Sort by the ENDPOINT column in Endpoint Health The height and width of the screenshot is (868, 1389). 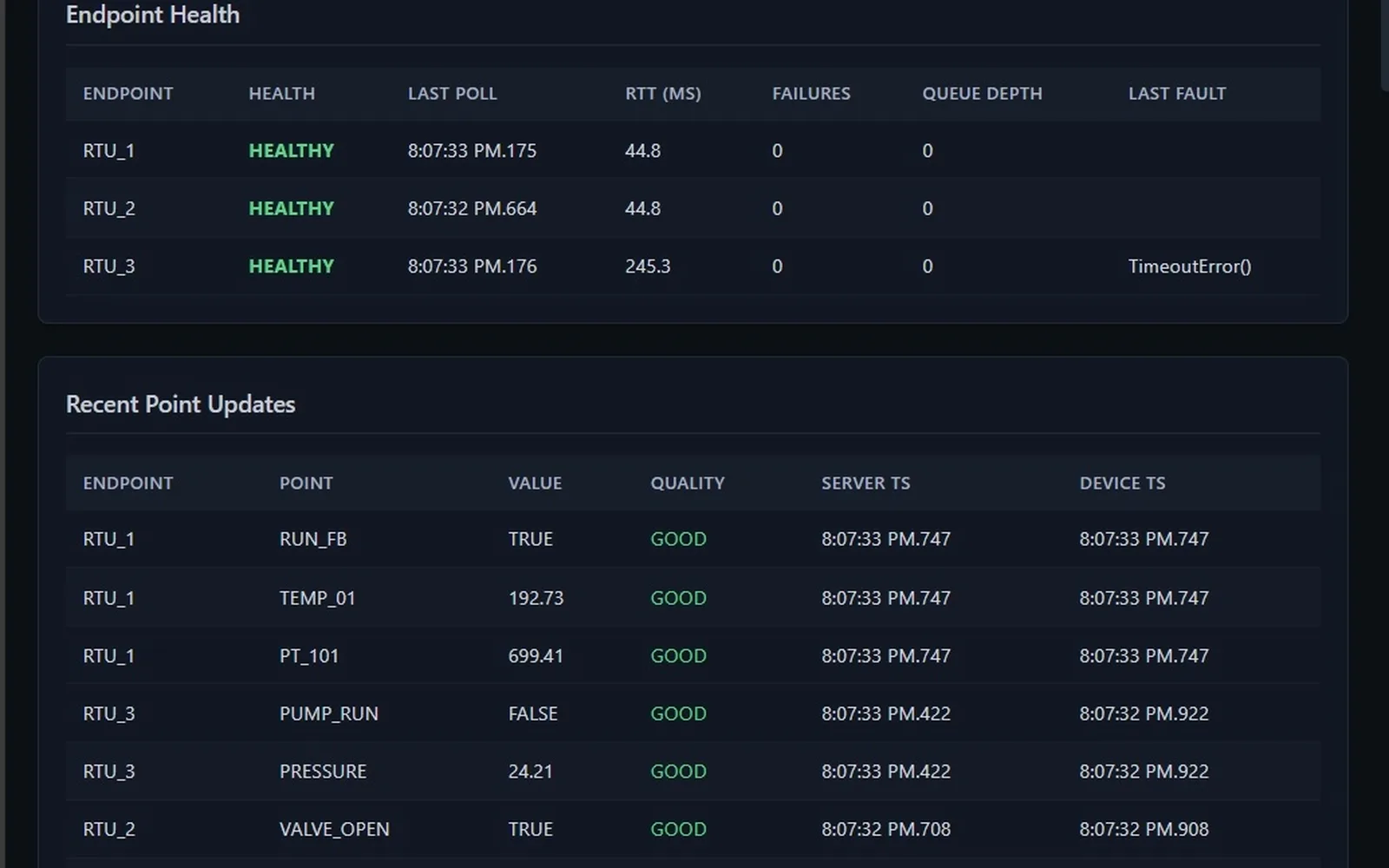tap(128, 94)
